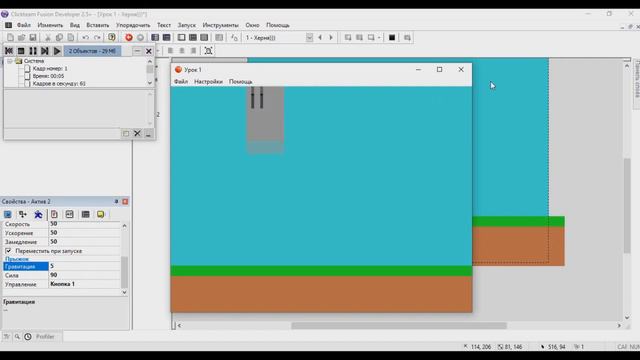Open the Файл menu in main menu bar
This screenshot has height=360, width=640.
pyautogui.click(x=24, y=25)
